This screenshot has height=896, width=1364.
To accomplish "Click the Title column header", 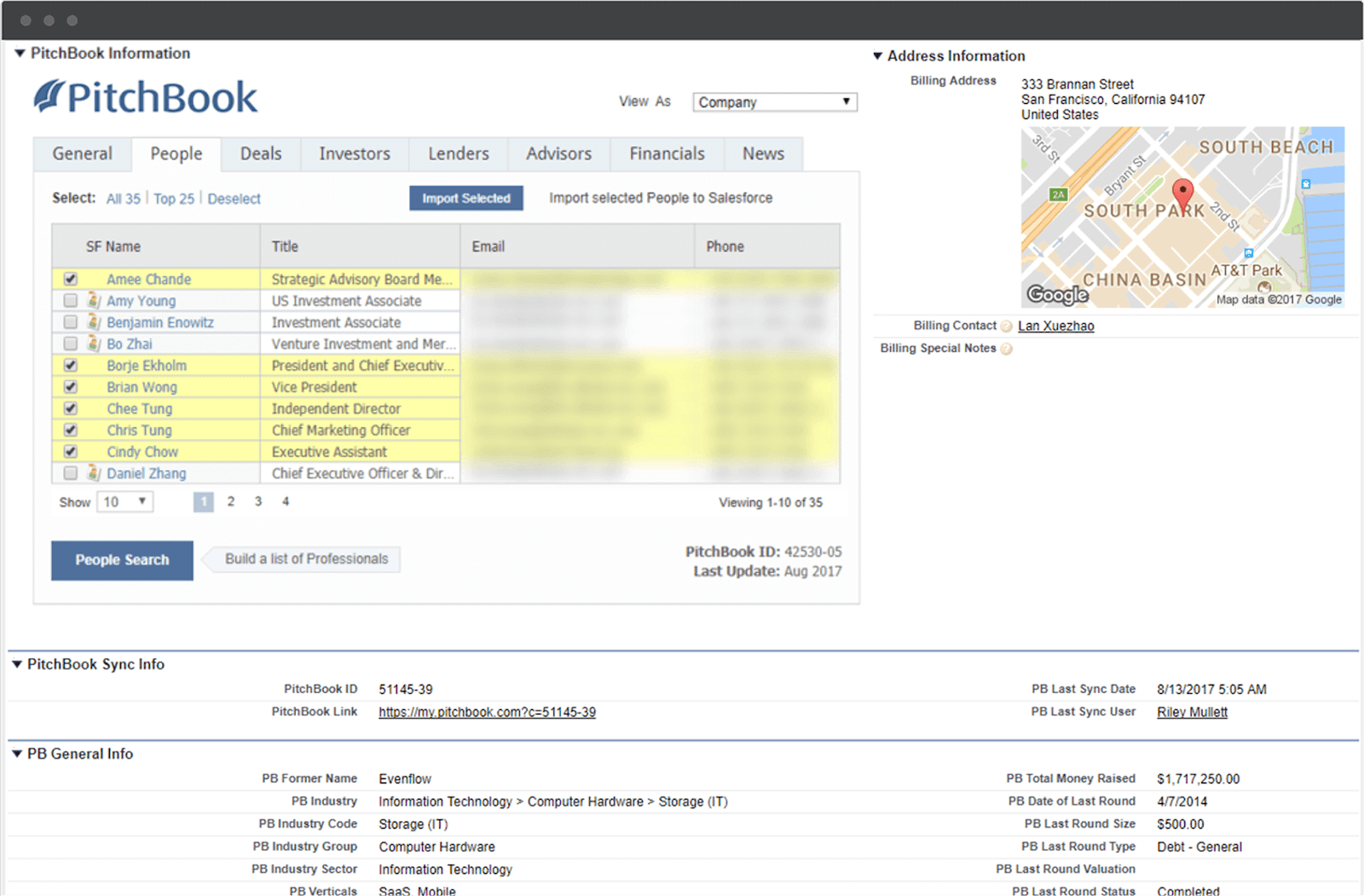I will (x=361, y=246).
